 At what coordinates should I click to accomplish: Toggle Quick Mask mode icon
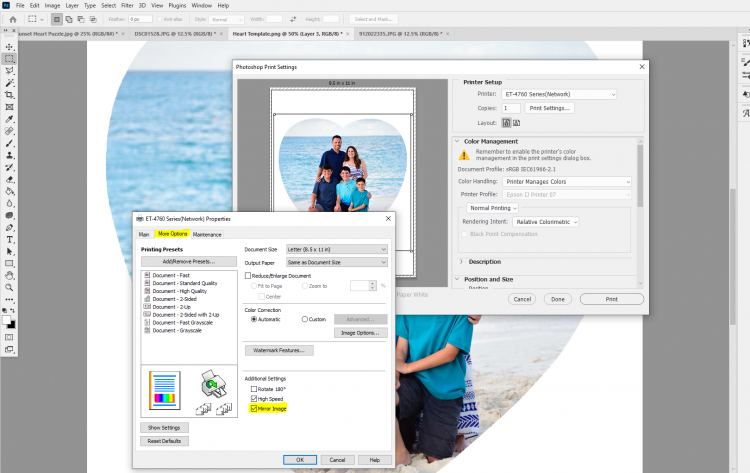click(9, 337)
